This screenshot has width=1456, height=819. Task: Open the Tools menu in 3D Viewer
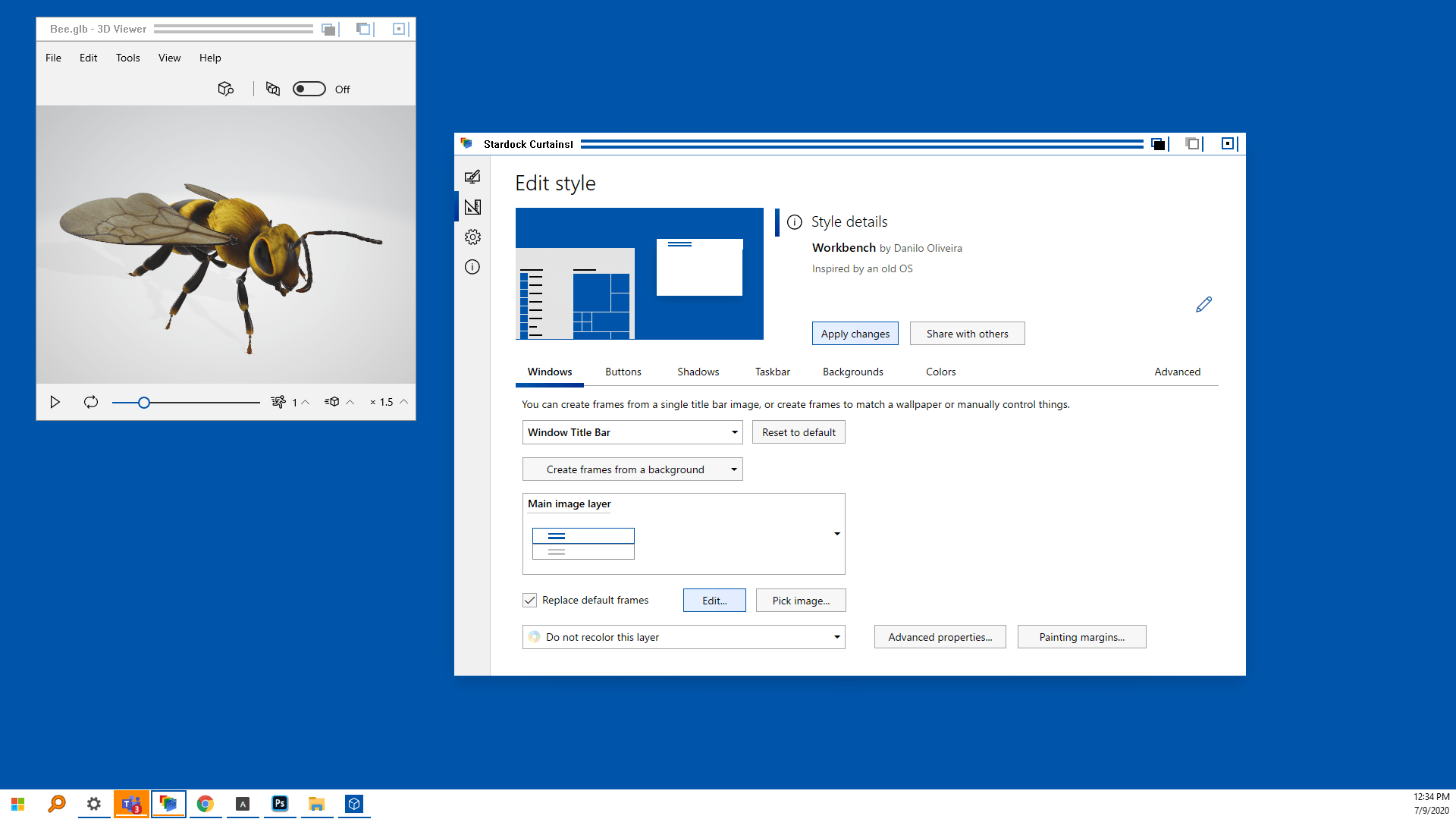tap(127, 58)
